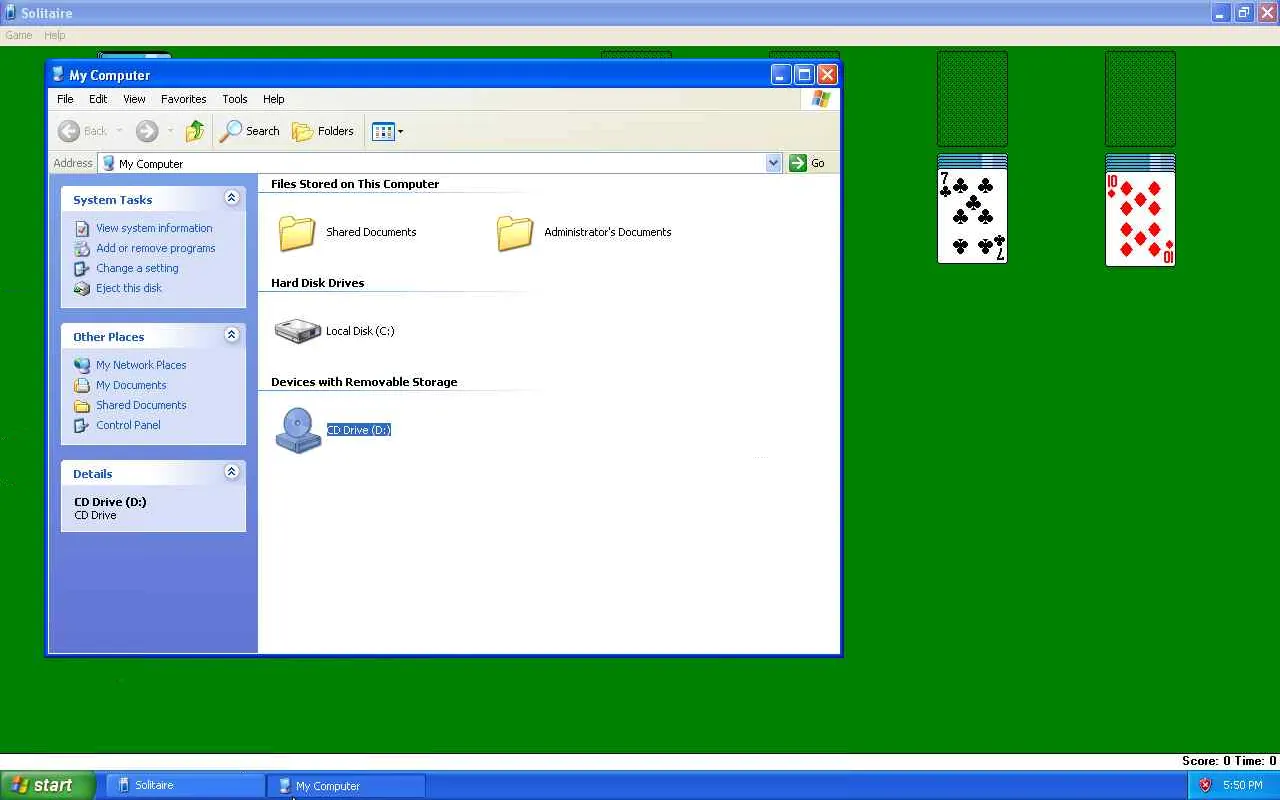Screen dimensions: 1280x800
Task: Open the Help menu in My Computer
Action: pos(274,99)
